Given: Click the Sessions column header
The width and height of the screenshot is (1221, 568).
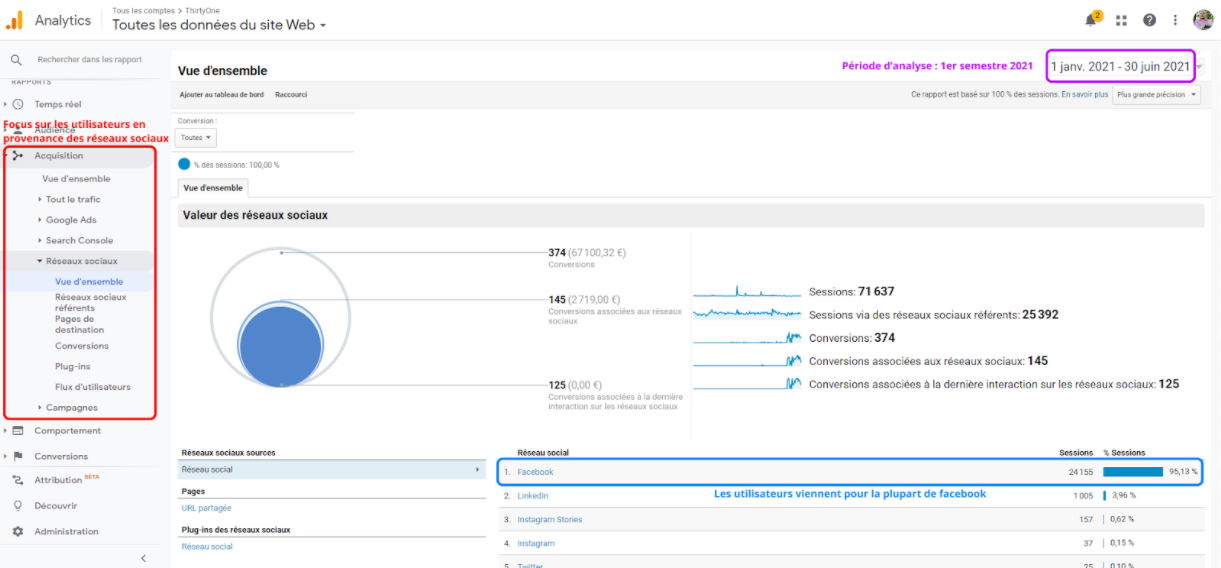Looking at the screenshot, I should click(x=1076, y=453).
